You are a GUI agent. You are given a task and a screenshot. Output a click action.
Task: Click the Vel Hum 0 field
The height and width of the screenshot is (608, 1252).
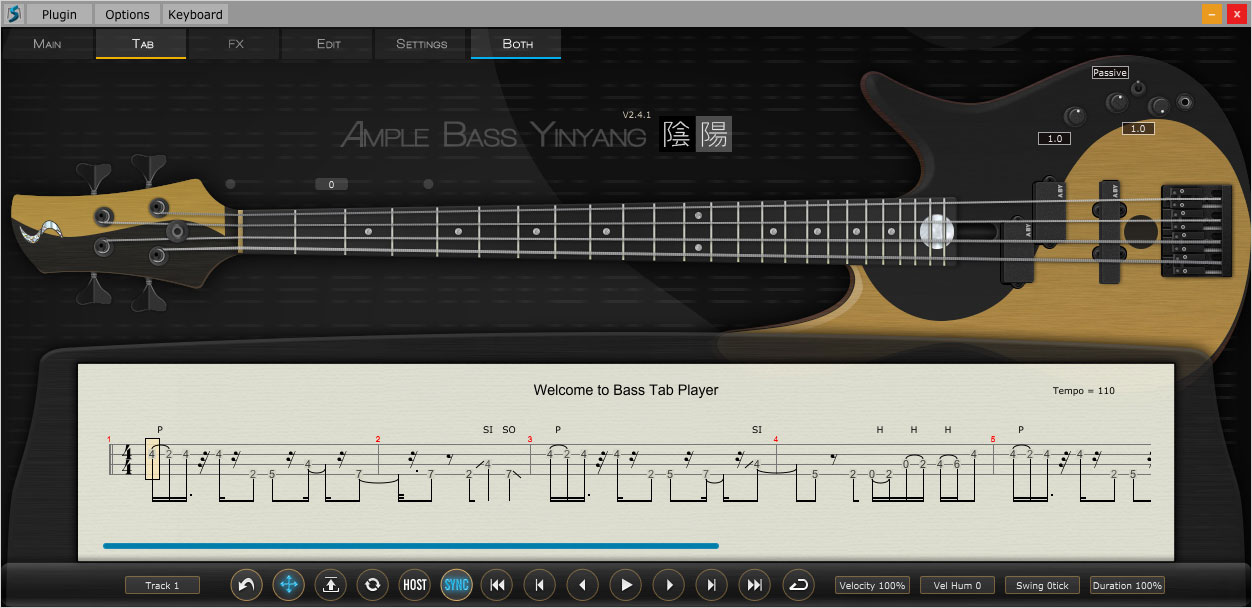(957, 586)
